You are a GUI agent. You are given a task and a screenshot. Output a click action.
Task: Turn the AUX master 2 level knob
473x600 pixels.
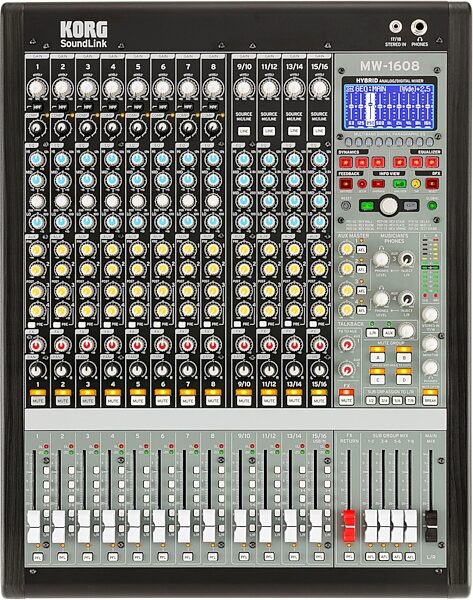347,269
